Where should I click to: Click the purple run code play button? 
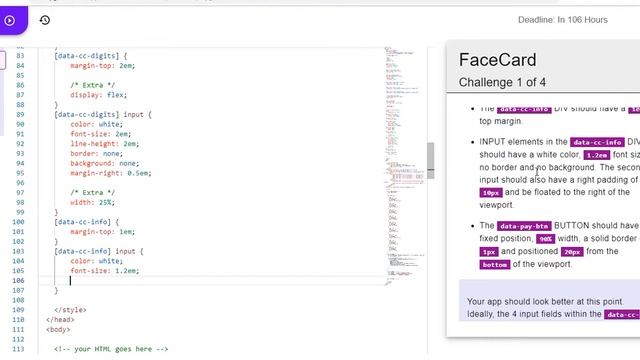pyautogui.click(x=10, y=20)
